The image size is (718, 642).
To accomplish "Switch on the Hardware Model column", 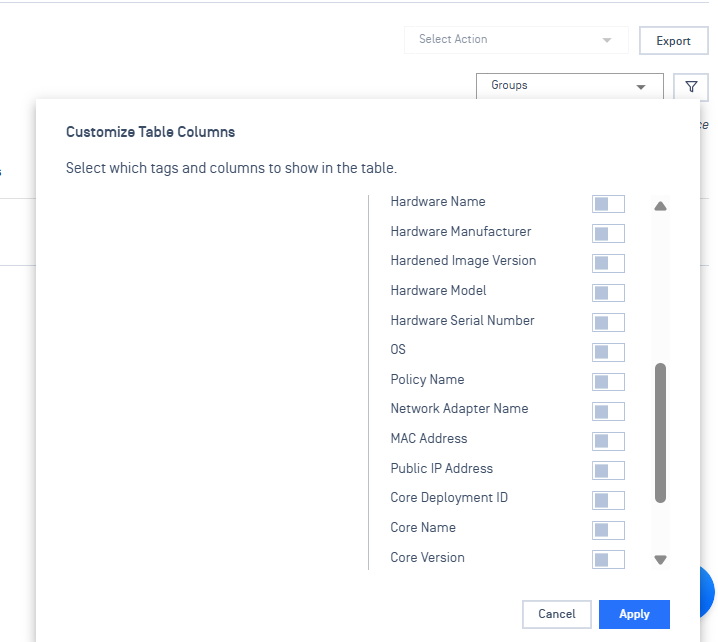I will point(608,293).
